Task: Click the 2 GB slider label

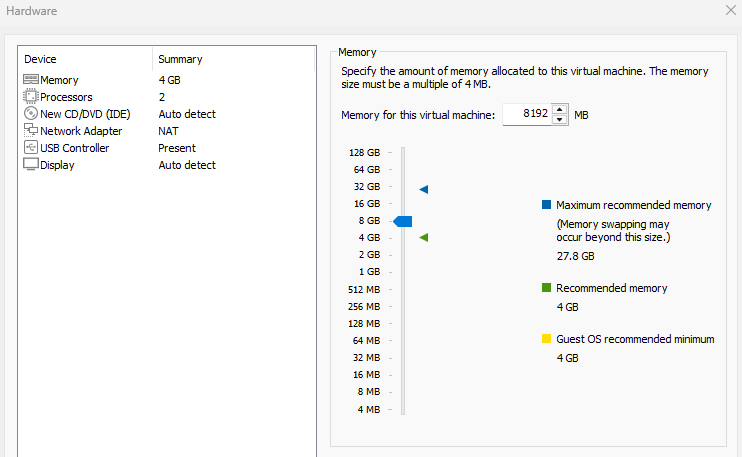Action: point(369,255)
